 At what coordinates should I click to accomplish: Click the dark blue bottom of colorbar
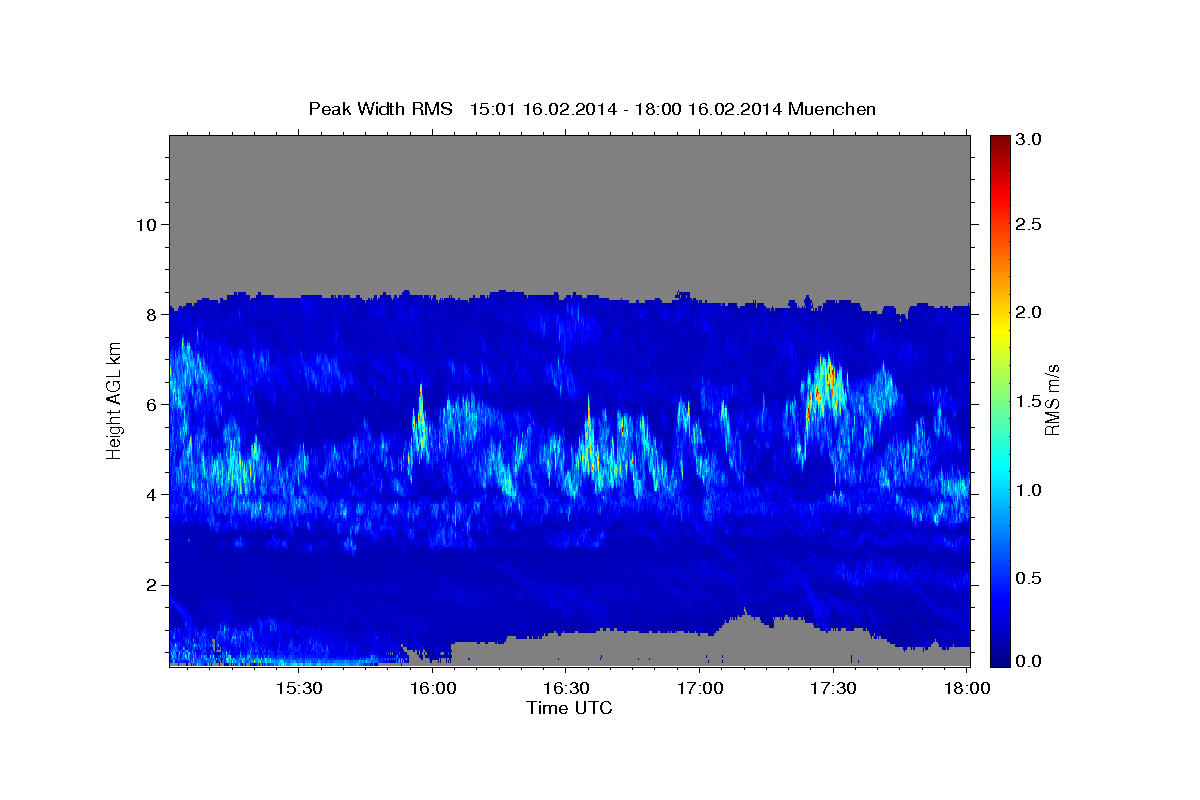pos(999,659)
